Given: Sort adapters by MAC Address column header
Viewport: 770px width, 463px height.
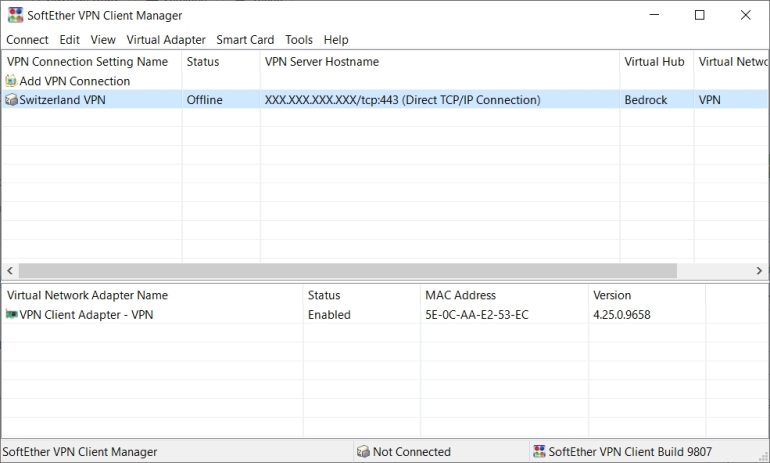Looking at the screenshot, I should (x=460, y=296).
